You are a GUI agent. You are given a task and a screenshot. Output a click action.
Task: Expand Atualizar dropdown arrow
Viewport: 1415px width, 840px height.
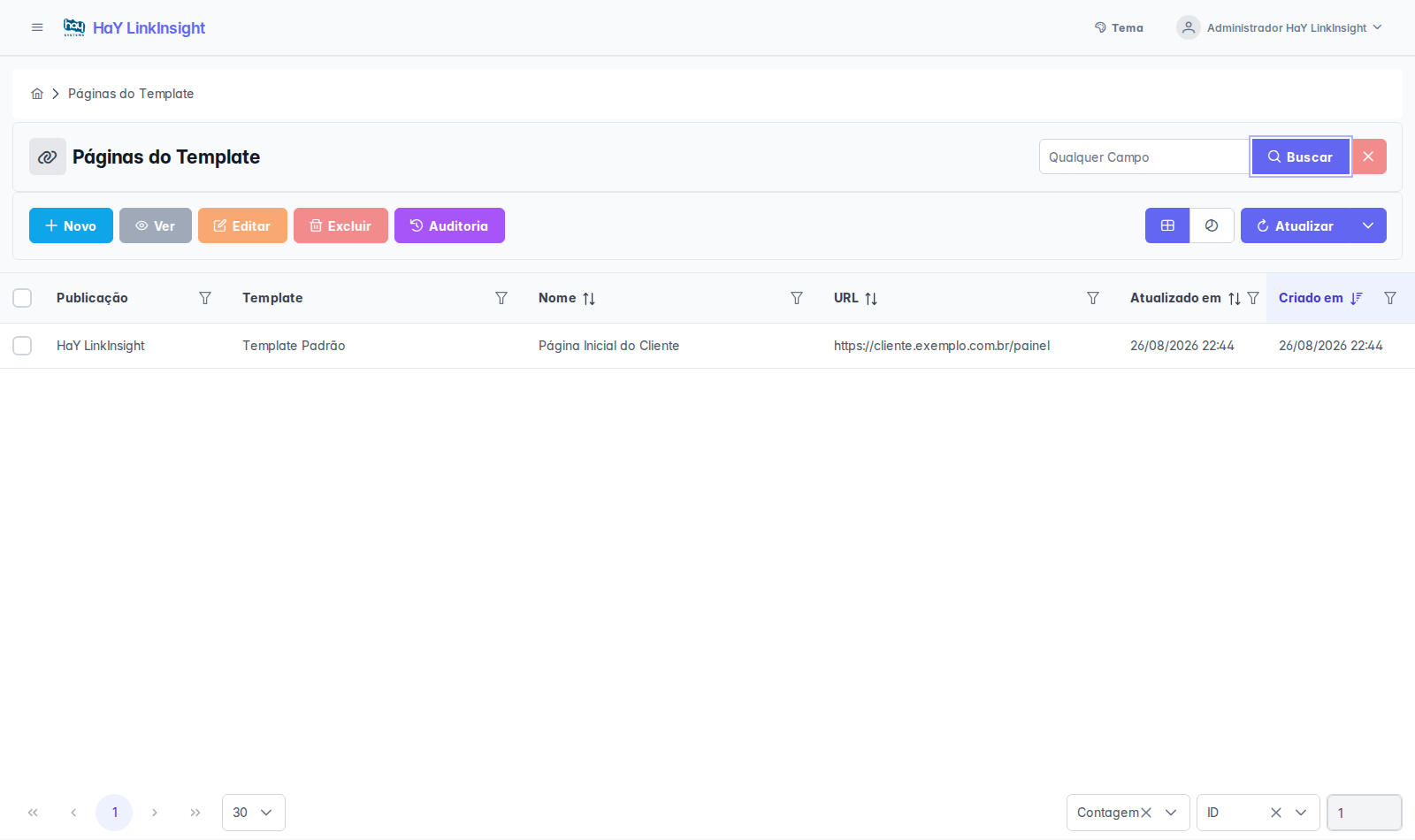(1368, 225)
